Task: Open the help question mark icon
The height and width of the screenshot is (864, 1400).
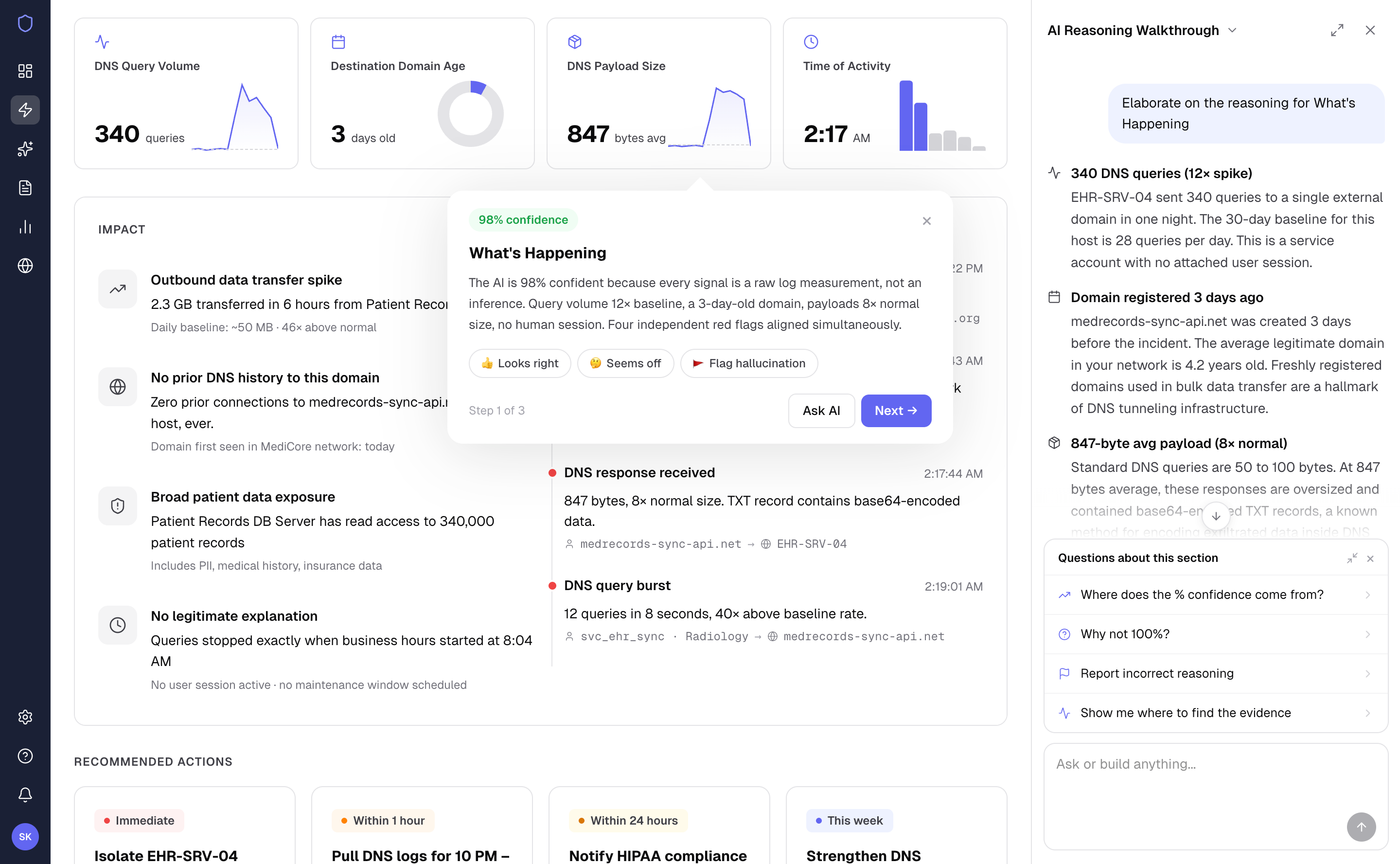Action: pyautogui.click(x=25, y=756)
